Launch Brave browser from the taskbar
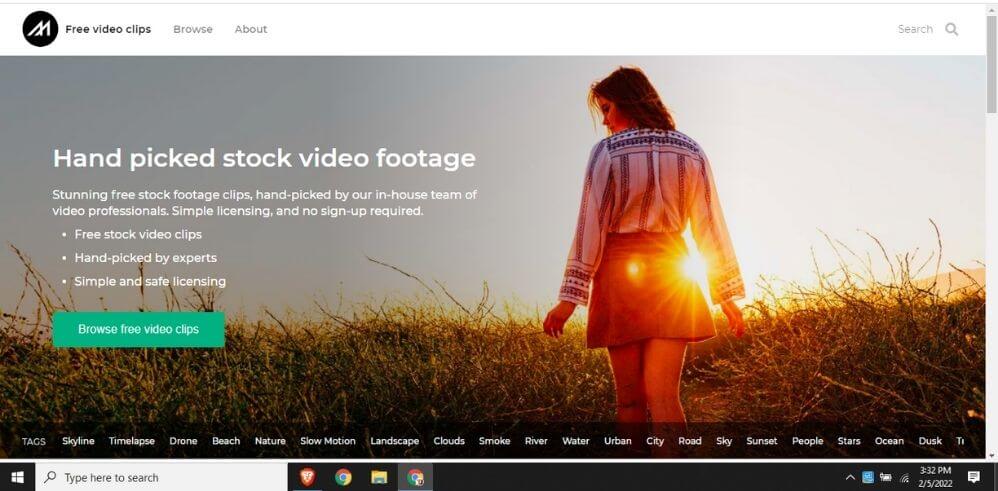998x491 pixels. (x=307, y=477)
